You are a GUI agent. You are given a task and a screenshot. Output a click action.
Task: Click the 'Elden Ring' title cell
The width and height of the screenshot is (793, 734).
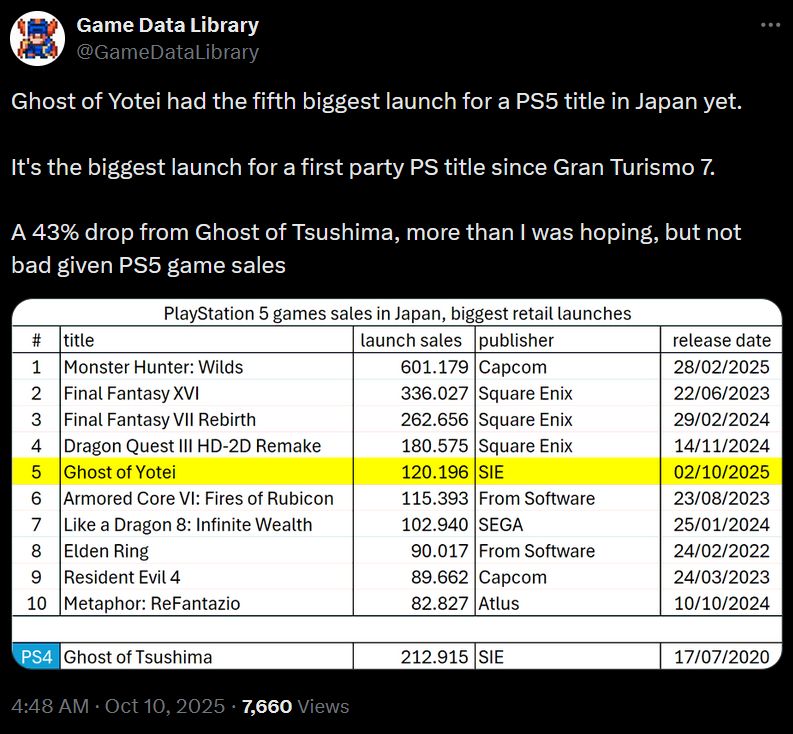click(206, 551)
